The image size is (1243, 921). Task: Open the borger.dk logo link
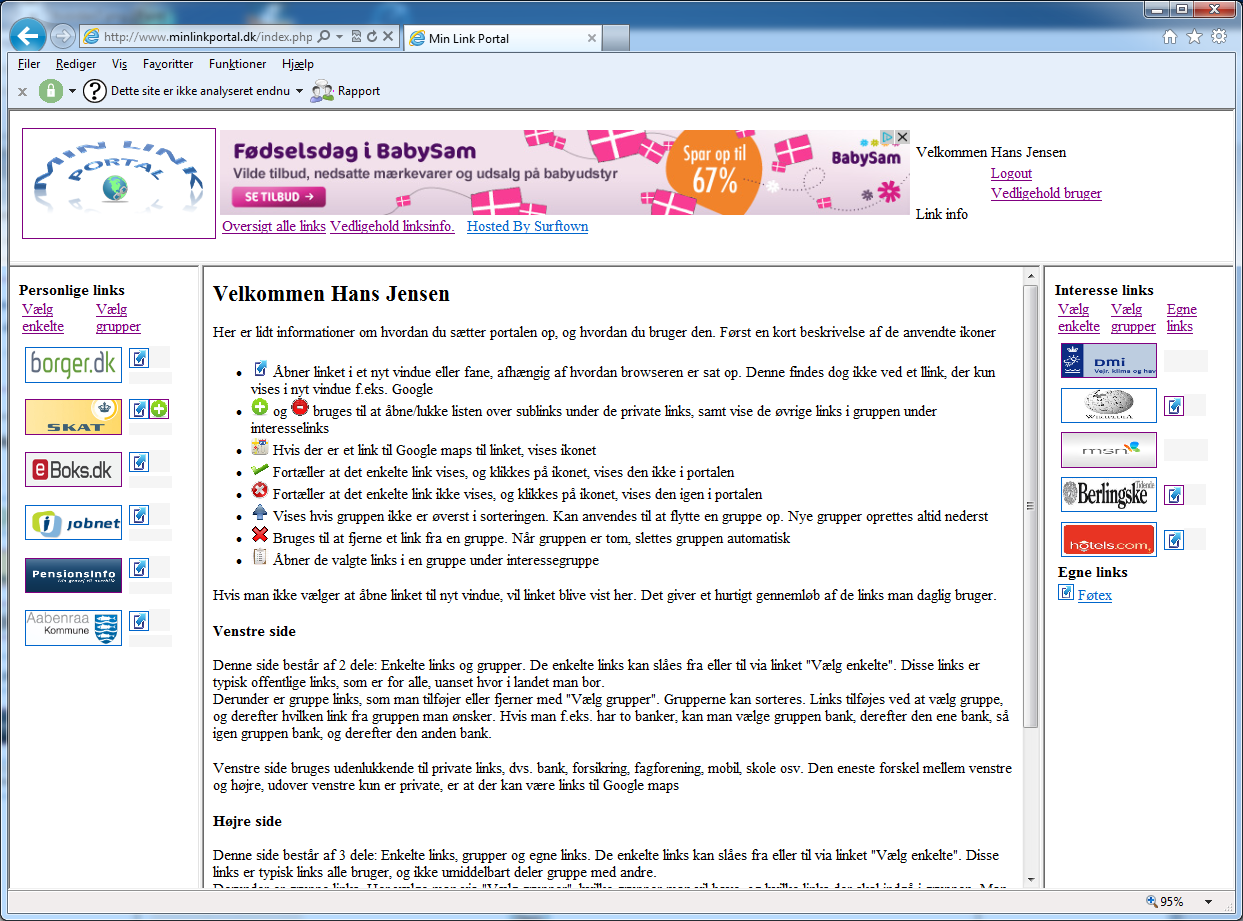[73, 365]
